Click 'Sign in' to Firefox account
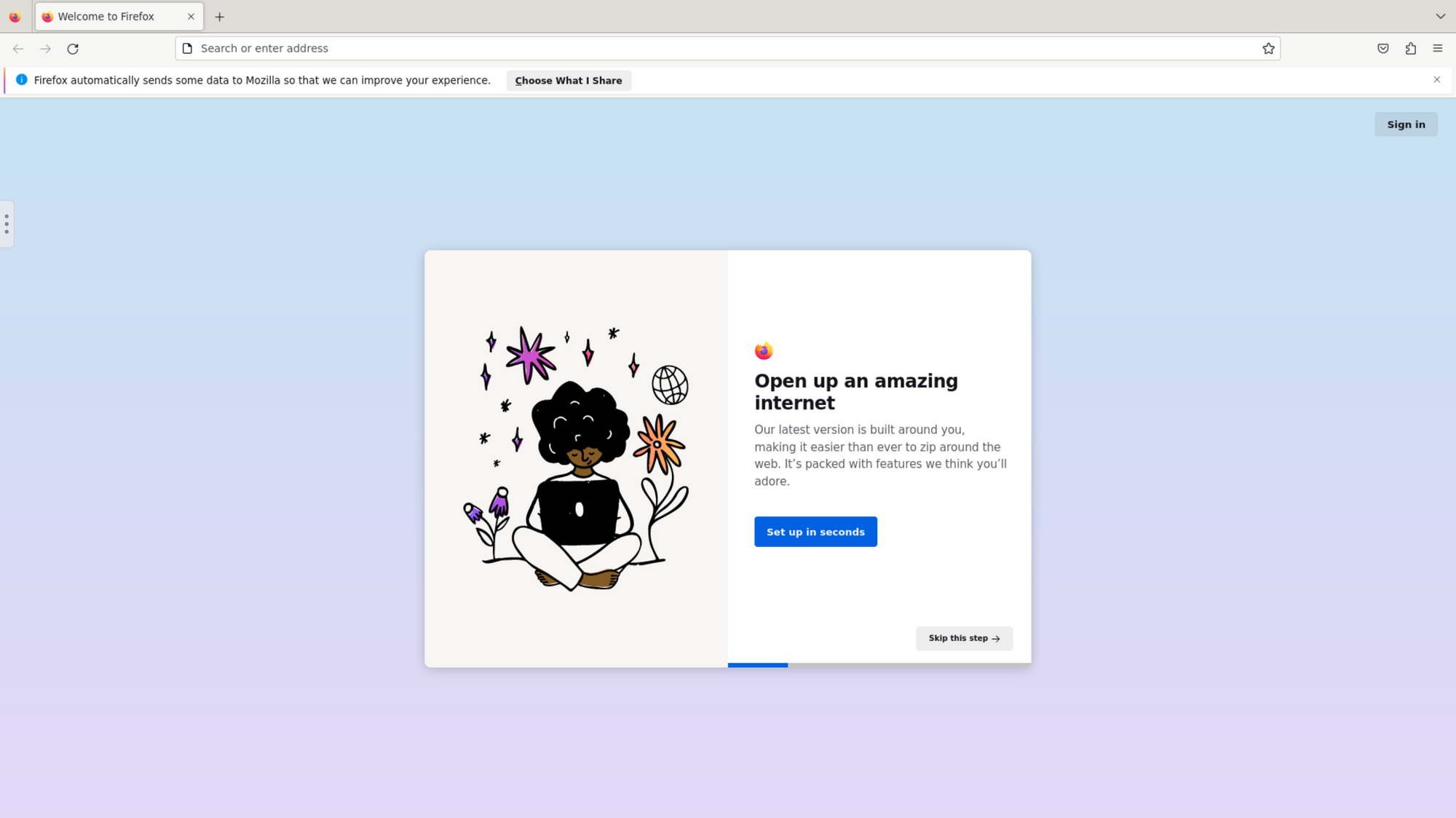Screen dimensions: 1456x818 pos(1406,124)
